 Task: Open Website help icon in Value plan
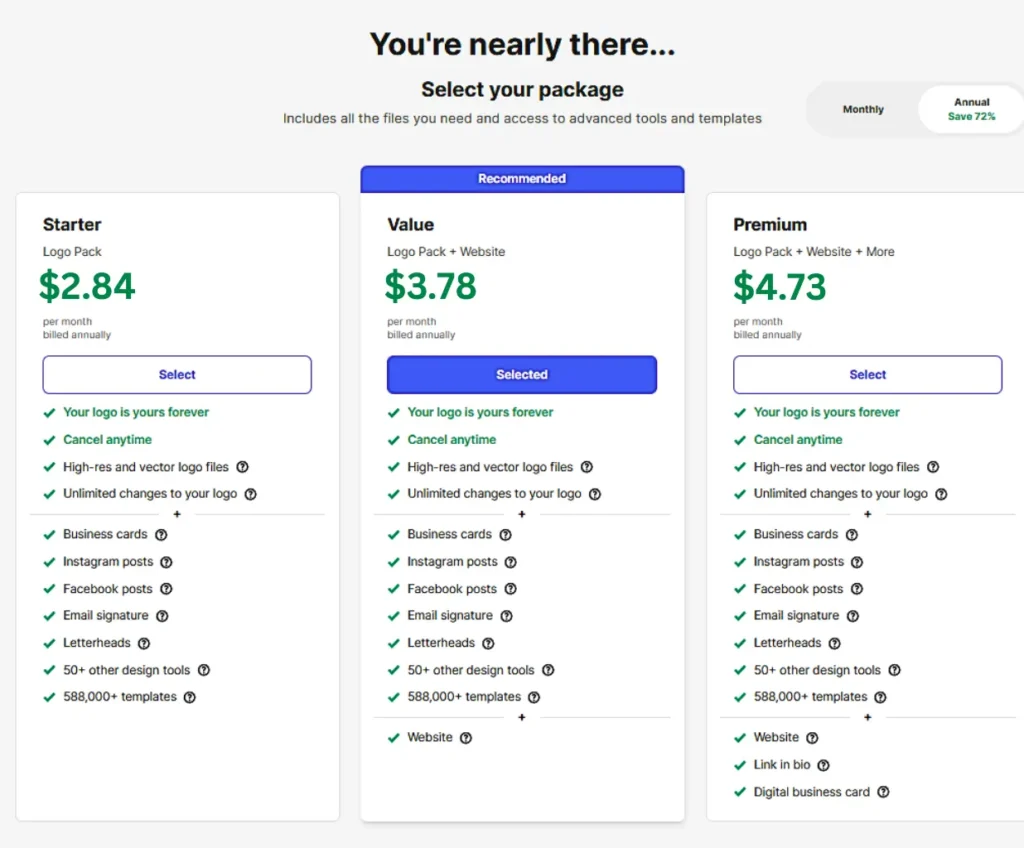pyautogui.click(x=466, y=738)
